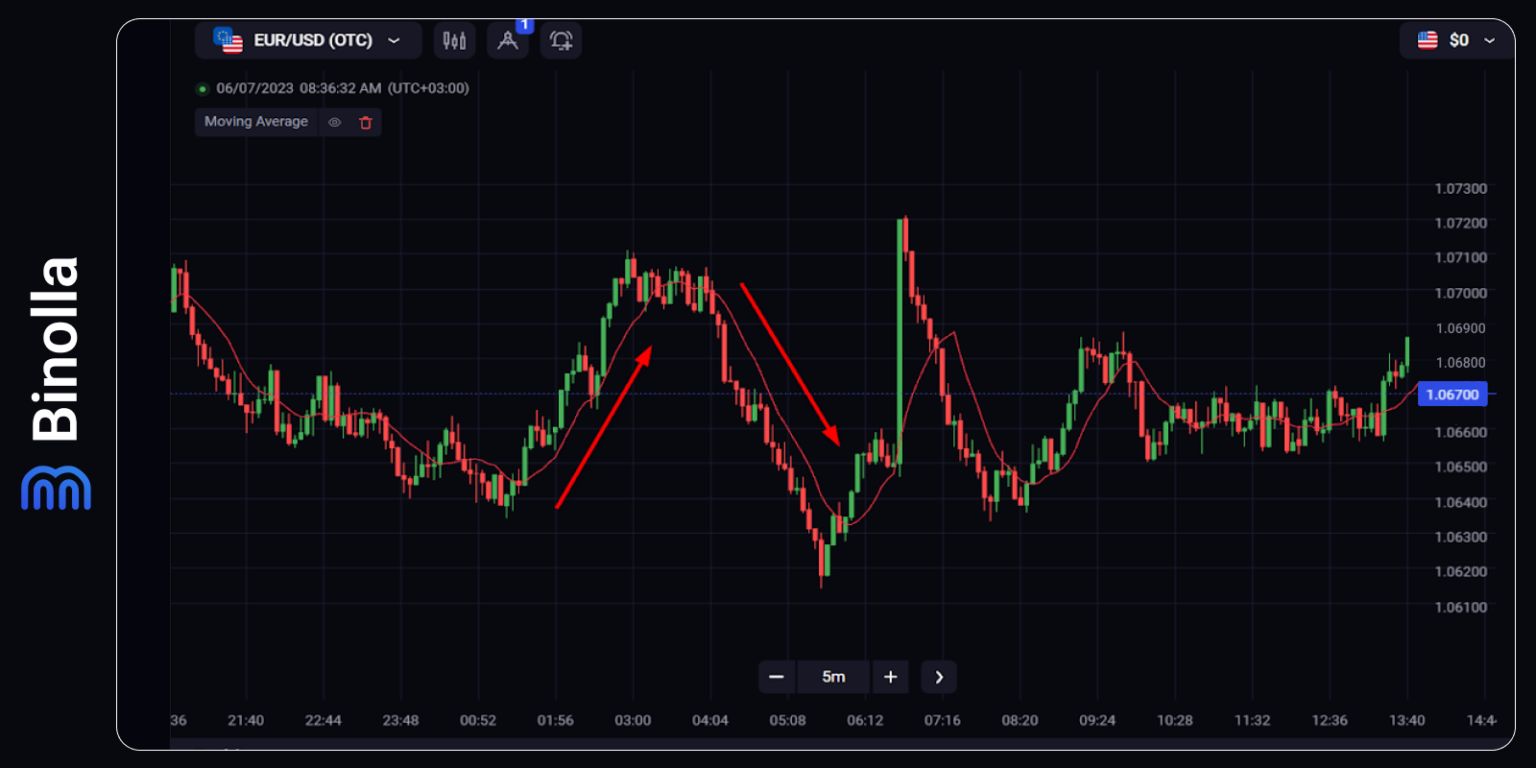Expand the account balance dropdown

coord(1489,40)
